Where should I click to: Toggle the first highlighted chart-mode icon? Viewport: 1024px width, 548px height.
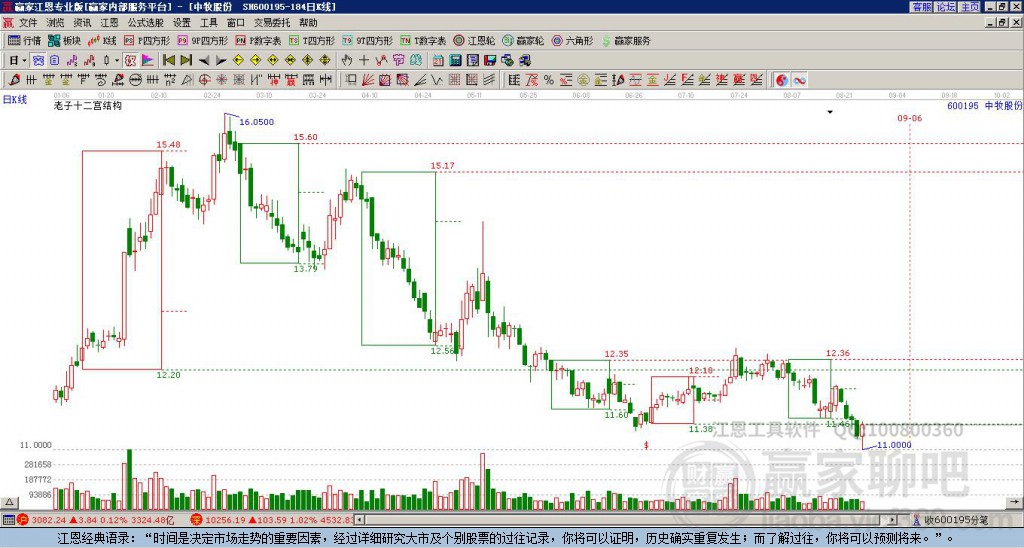(38, 61)
